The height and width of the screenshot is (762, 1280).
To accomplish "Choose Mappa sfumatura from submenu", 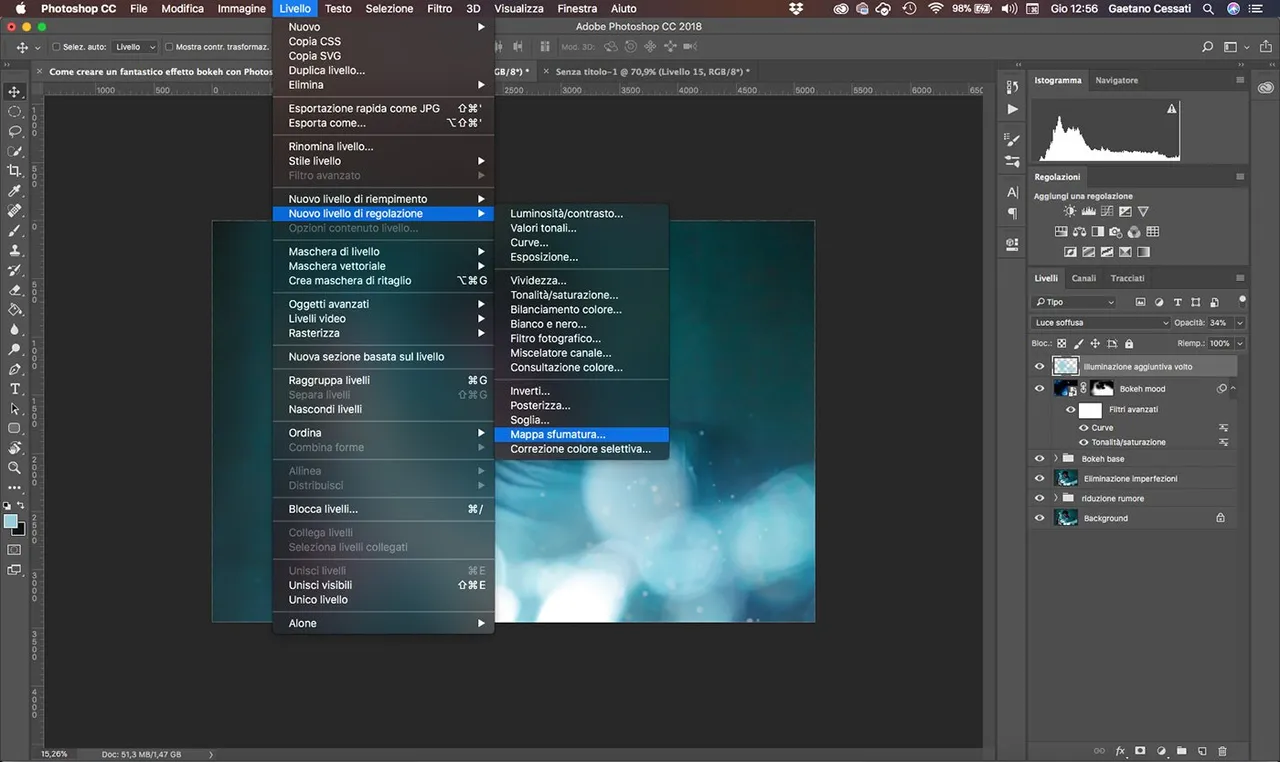I will click(558, 435).
